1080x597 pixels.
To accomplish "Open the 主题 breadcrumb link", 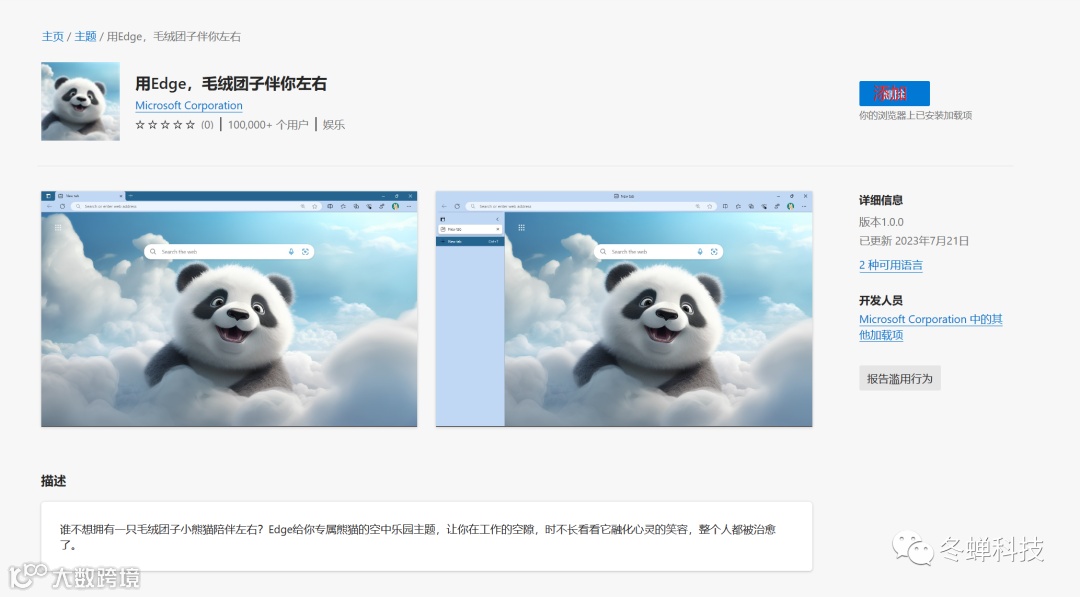I will (x=85, y=36).
